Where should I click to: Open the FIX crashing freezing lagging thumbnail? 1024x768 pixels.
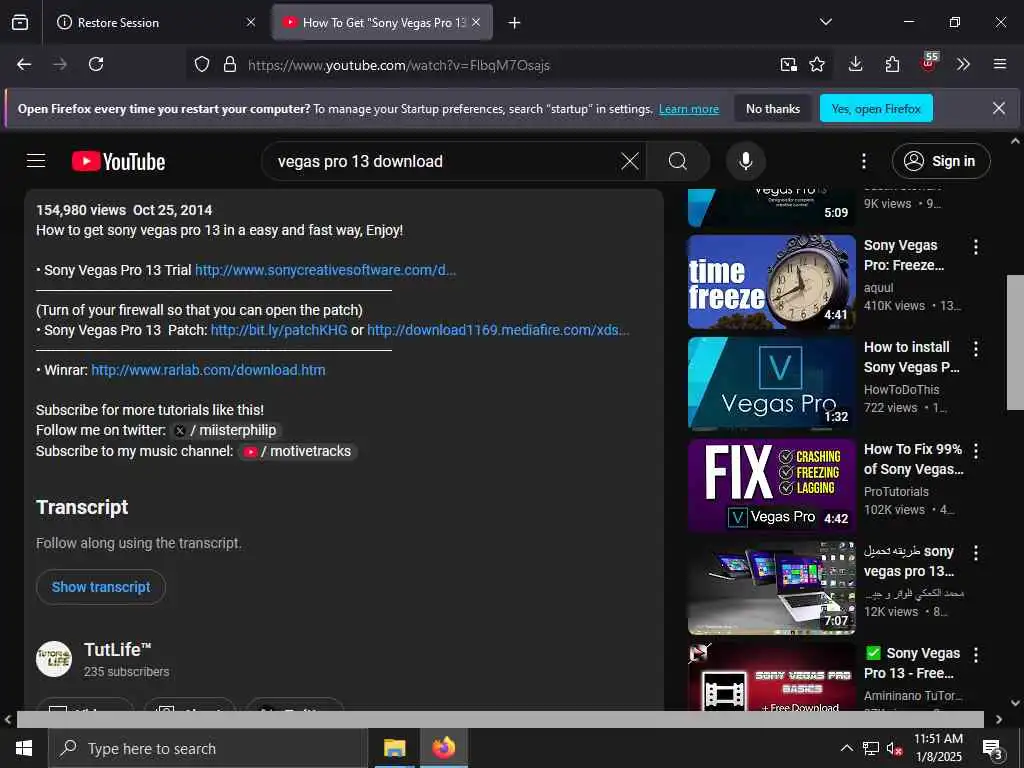(x=771, y=486)
